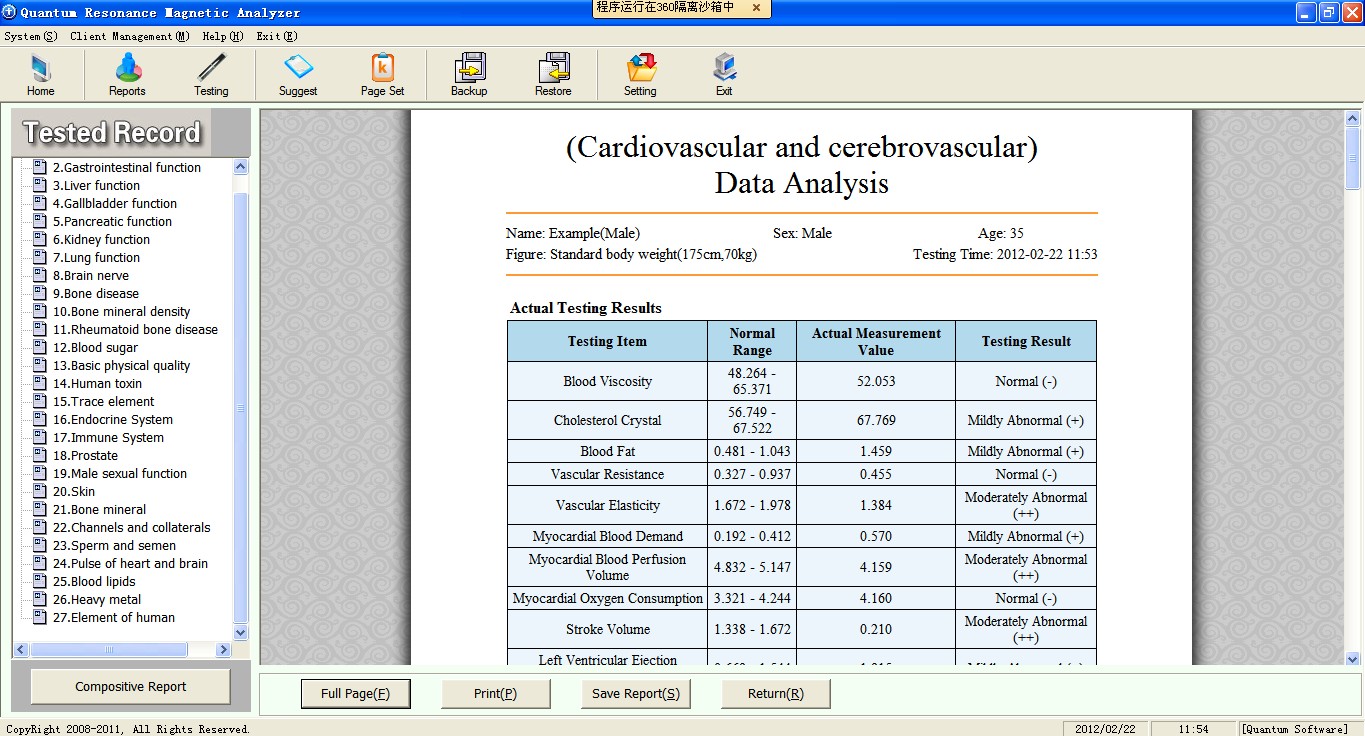Select 24.Pulse of heart and brain
The height and width of the screenshot is (736, 1365).
pyautogui.click(x=130, y=563)
